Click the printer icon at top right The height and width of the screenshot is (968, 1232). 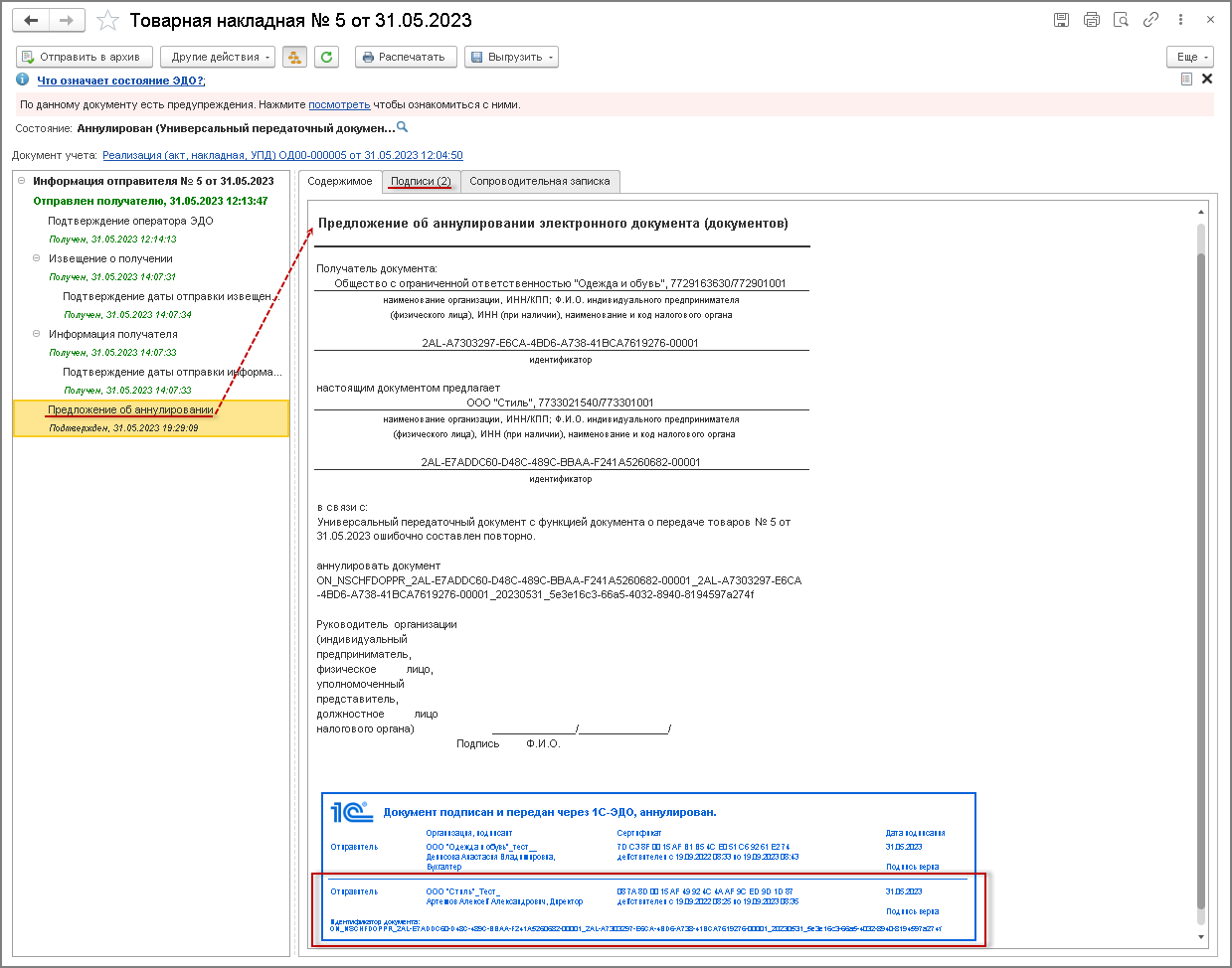pos(1092,20)
